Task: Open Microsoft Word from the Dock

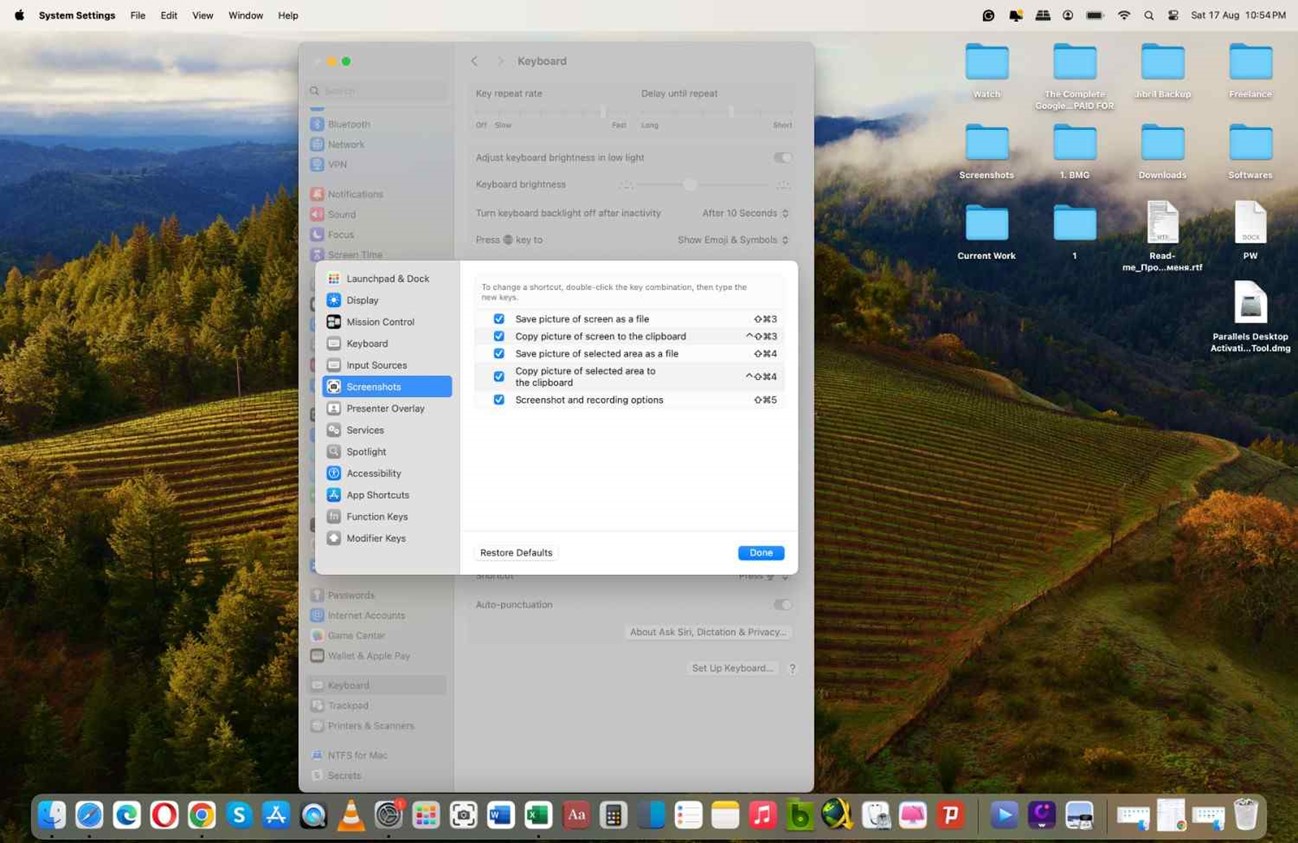Action: (501, 815)
